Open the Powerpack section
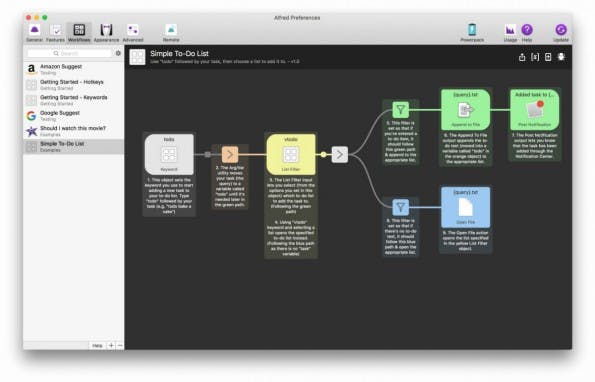The image size is (595, 382). click(472, 33)
